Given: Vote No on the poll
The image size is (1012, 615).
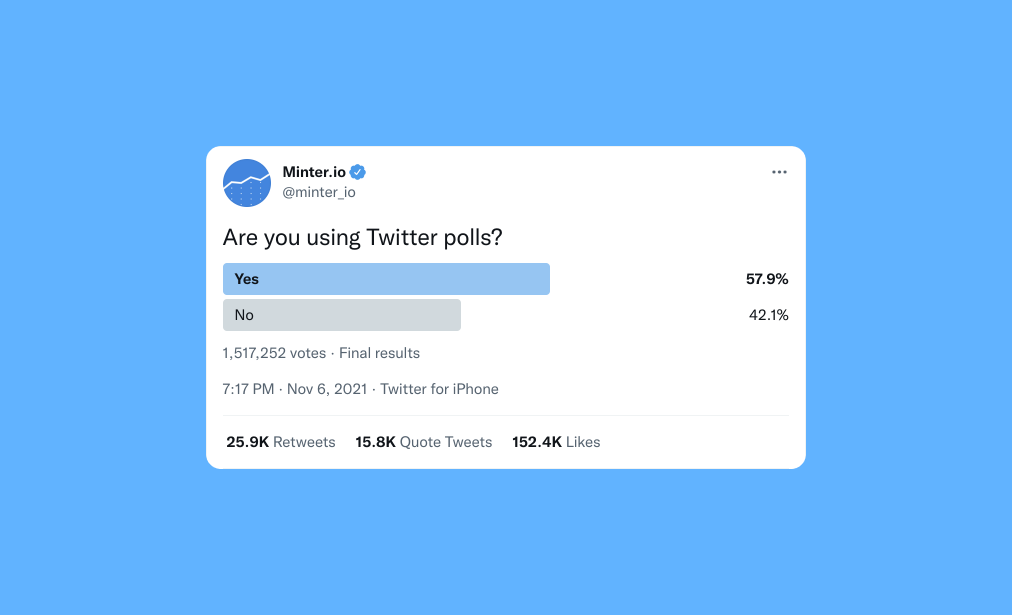Looking at the screenshot, I should click(341, 314).
